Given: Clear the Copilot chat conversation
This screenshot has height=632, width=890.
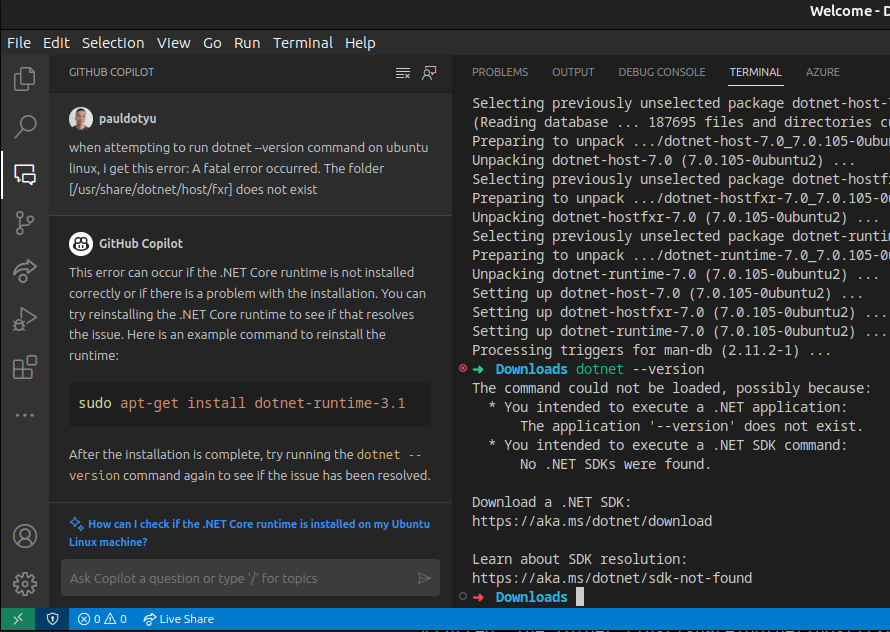Looking at the screenshot, I should [402, 72].
